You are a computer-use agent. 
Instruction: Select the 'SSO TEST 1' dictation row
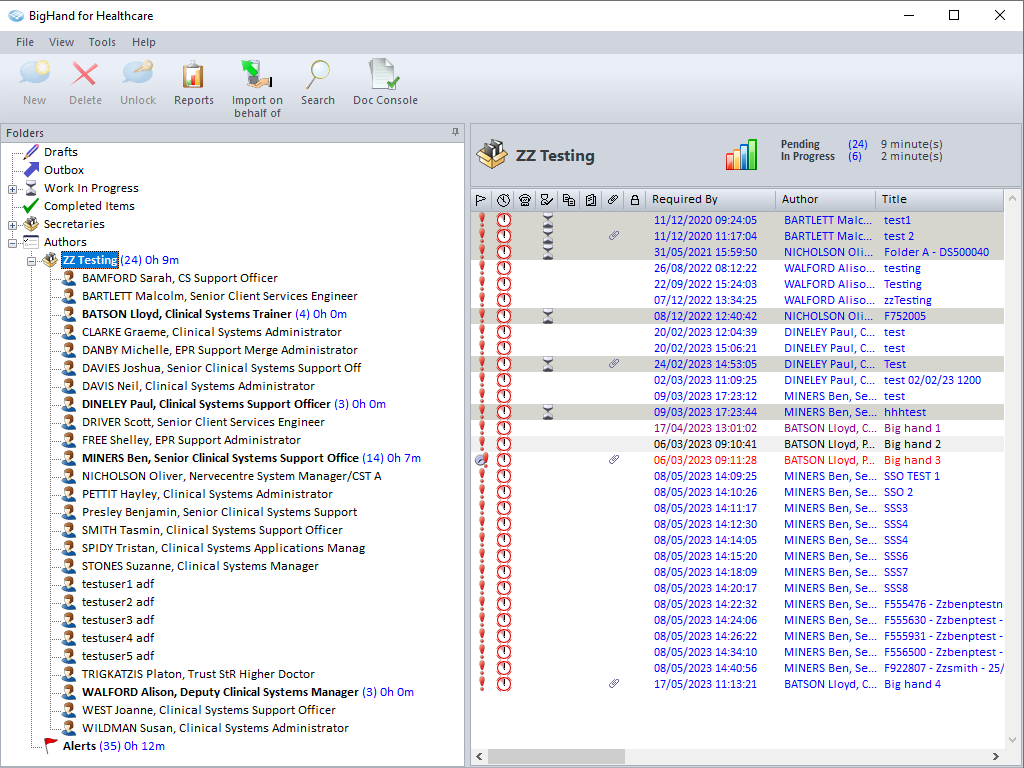(x=737, y=476)
